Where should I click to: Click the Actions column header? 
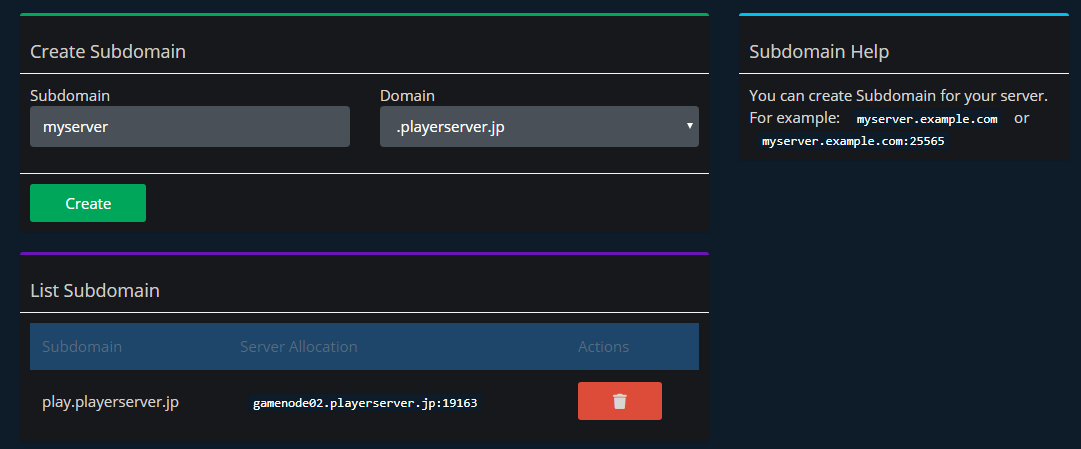coord(603,346)
